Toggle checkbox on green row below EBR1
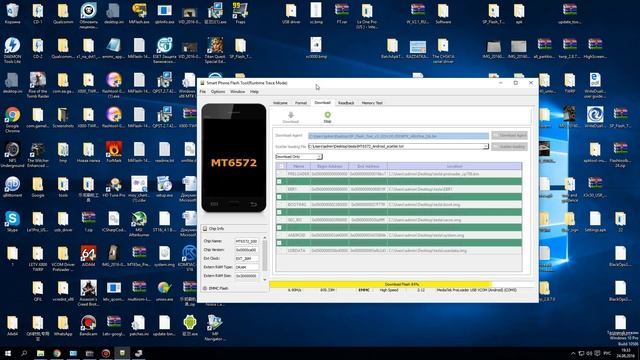 [x=280, y=197]
